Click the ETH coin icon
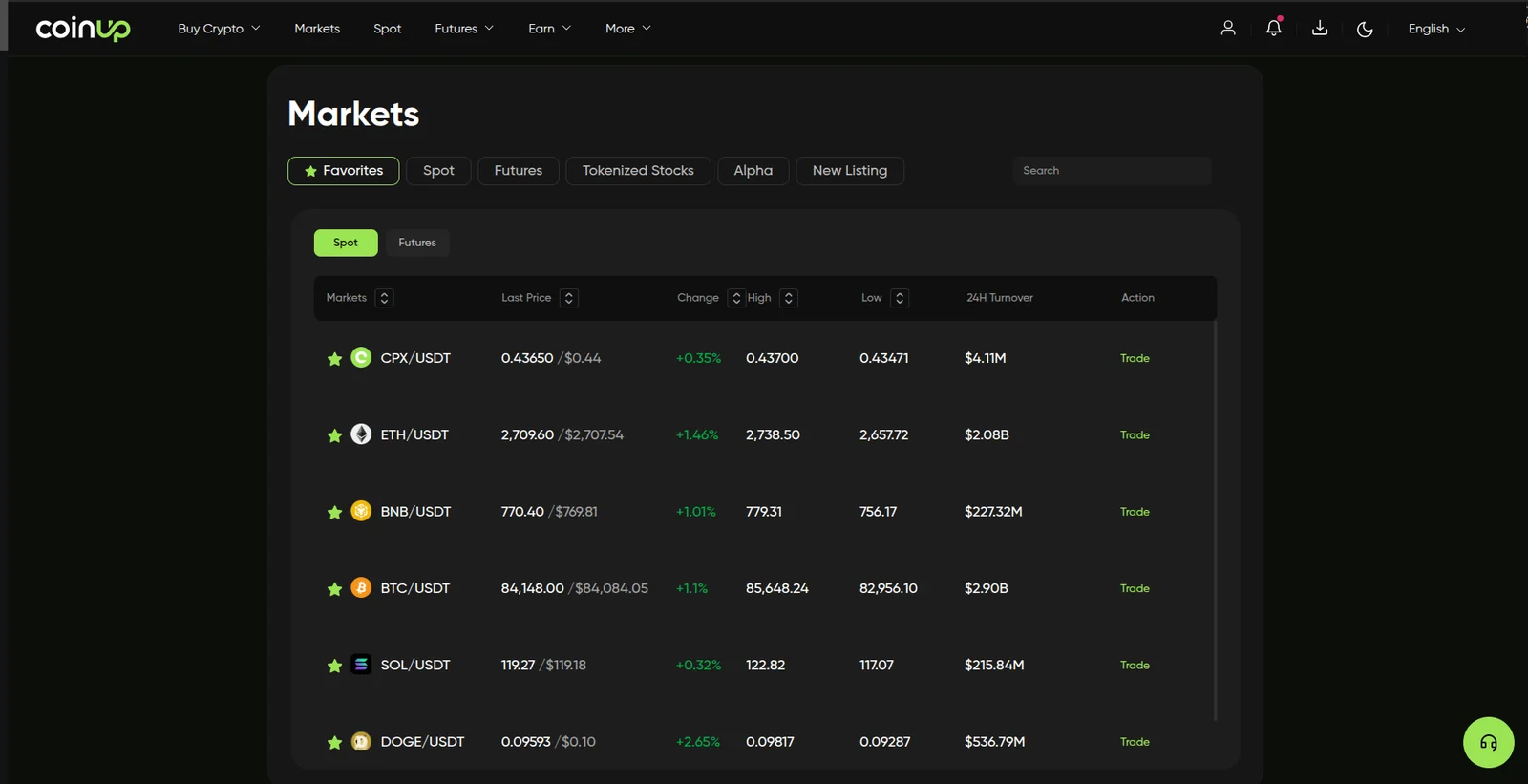 coord(361,434)
